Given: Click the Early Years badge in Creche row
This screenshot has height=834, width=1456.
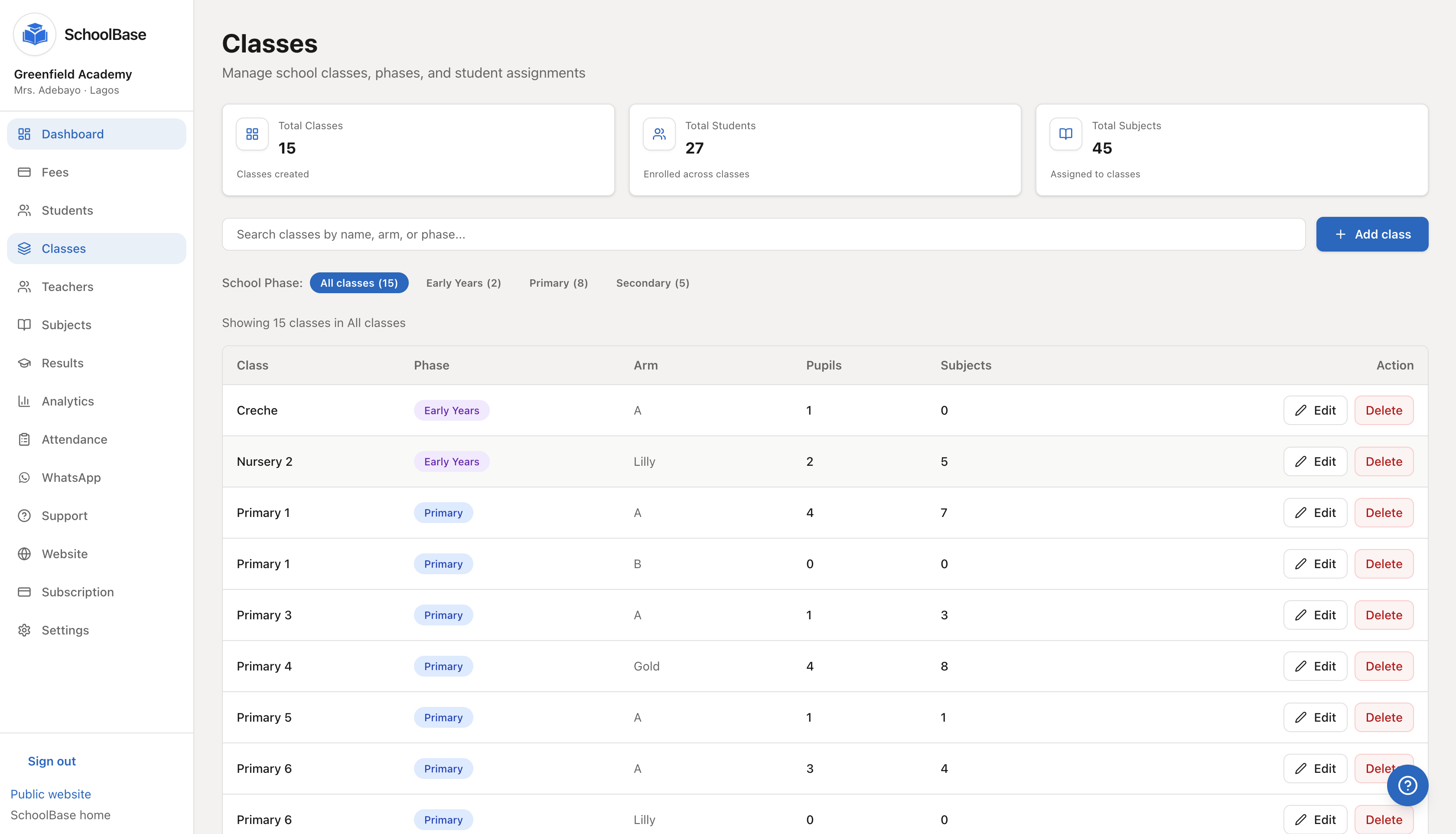Looking at the screenshot, I should 452,410.
